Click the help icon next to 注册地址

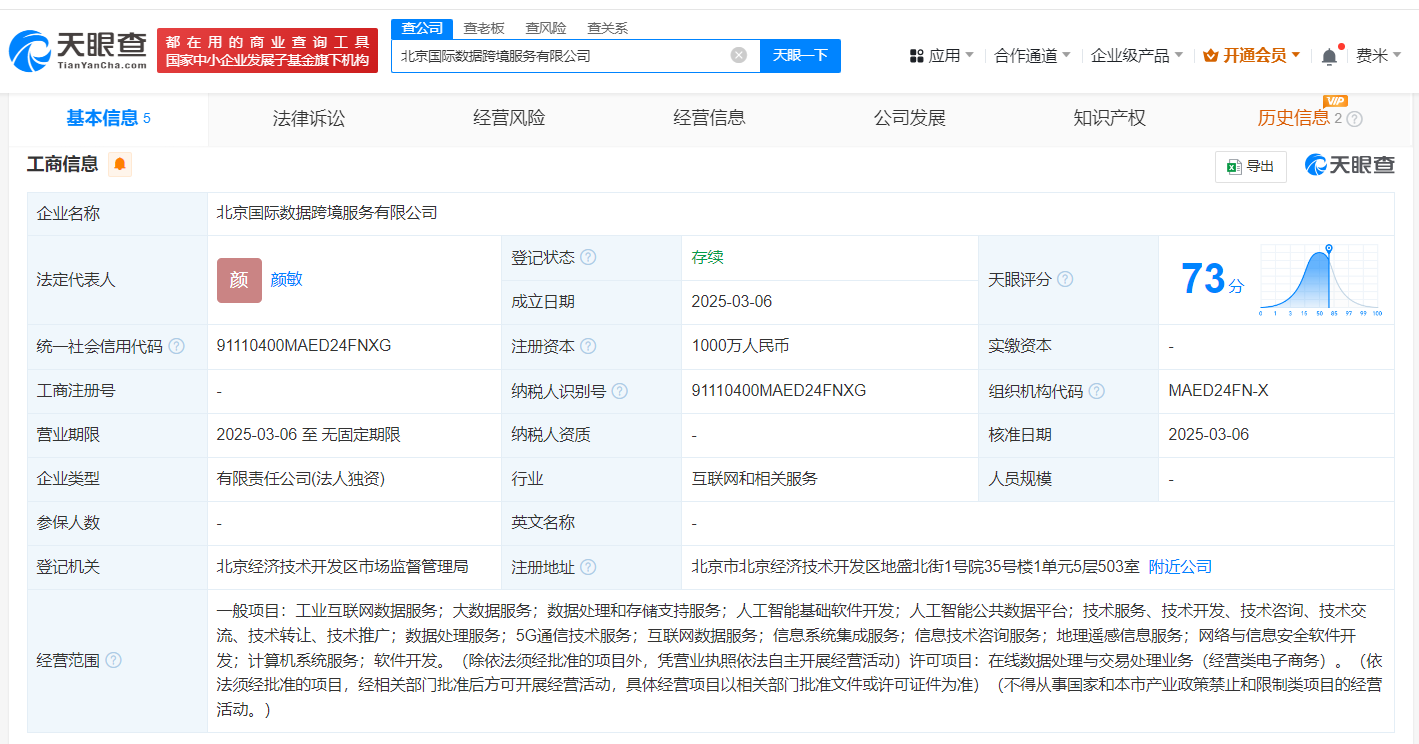tap(588, 567)
